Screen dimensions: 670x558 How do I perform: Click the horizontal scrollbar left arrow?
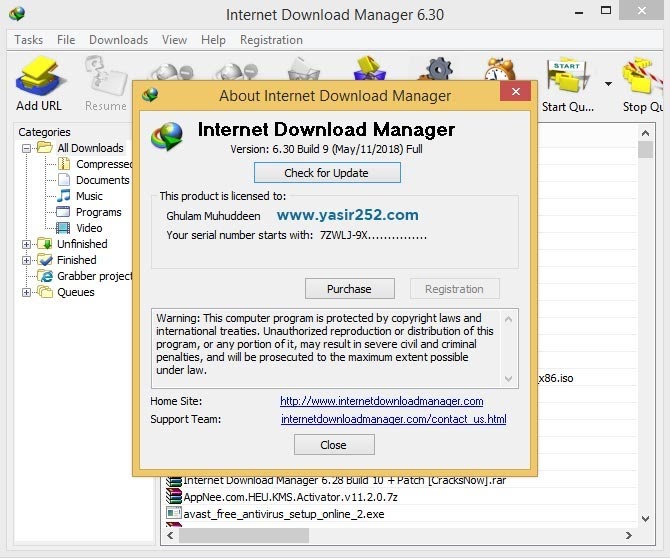(170, 535)
